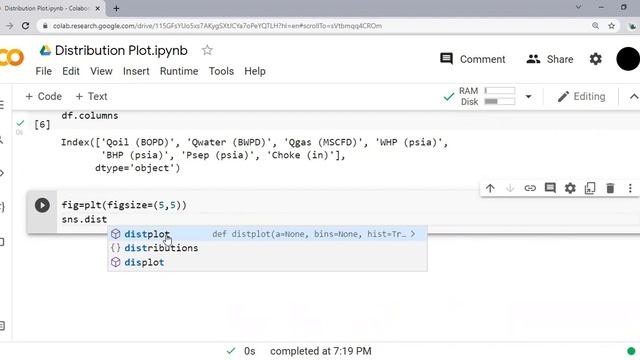640x360 pixels.
Task: Open the Runtime menu
Action: [x=179, y=71]
